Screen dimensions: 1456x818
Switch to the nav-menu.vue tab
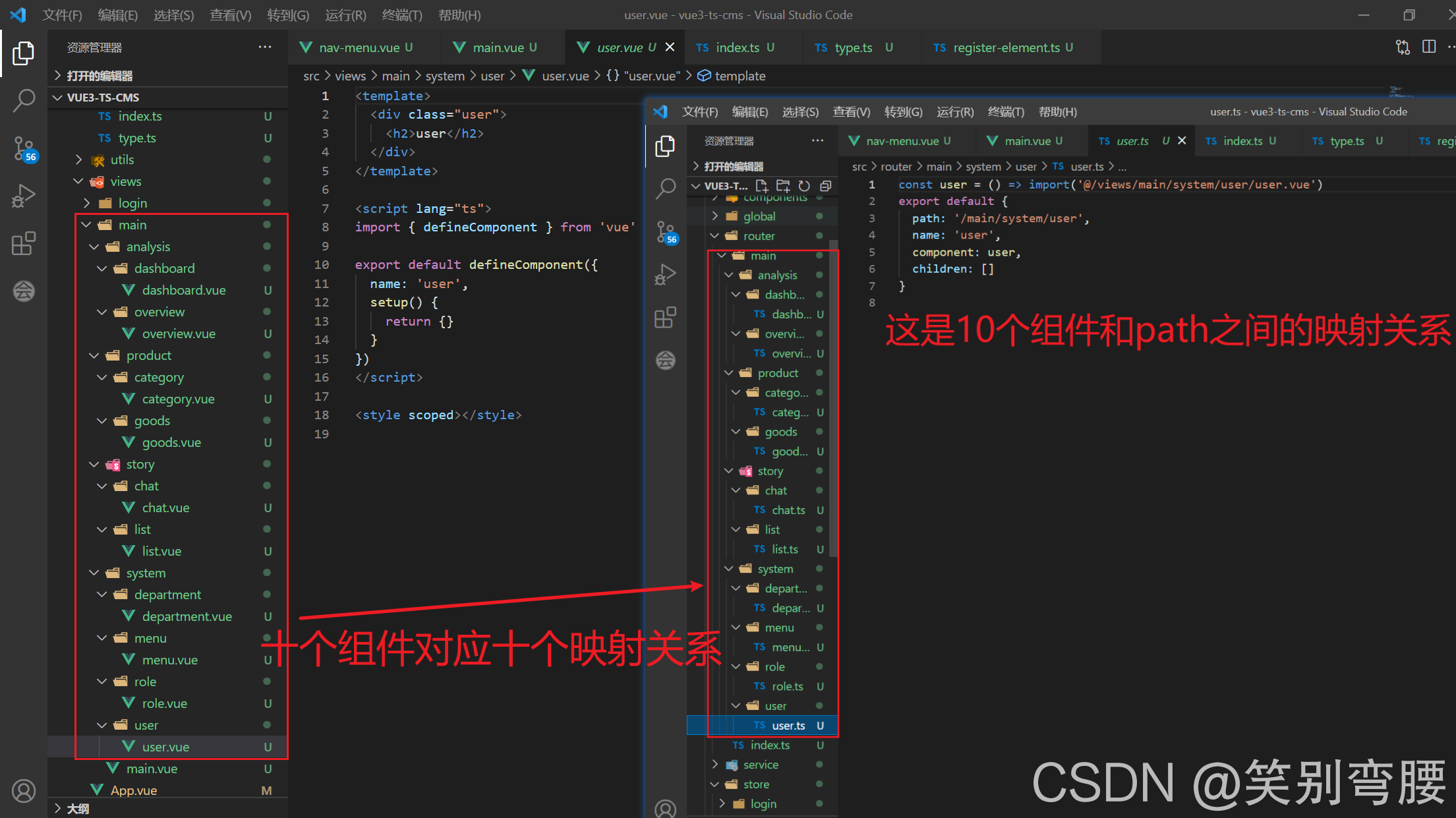click(x=359, y=47)
